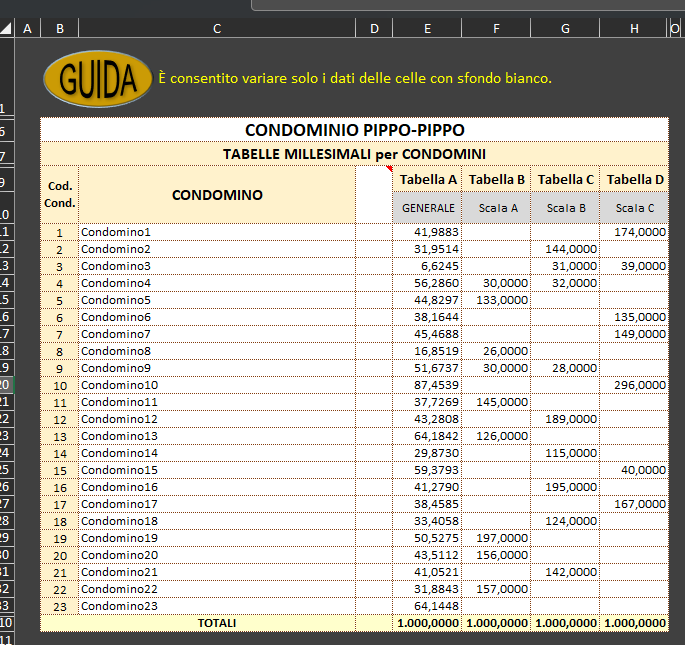Image resolution: width=685 pixels, height=645 pixels.
Task: Click the TABELLE MILLESIMALI per CONDOMINI heading
Action: (354, 154)
